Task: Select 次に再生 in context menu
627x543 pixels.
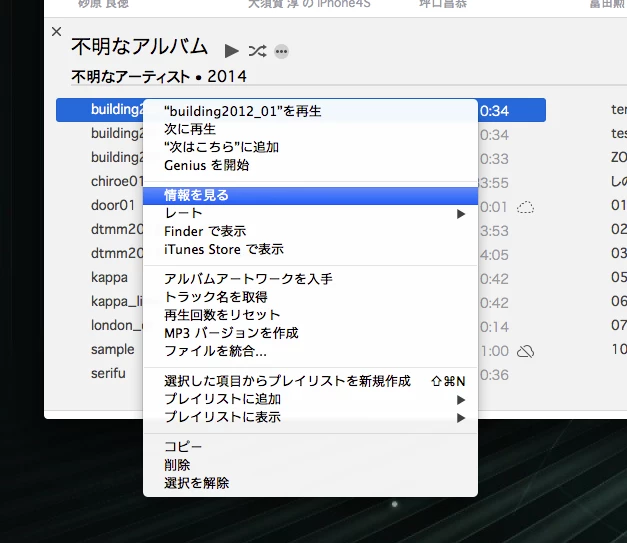Action: click(x=310, y=129)
